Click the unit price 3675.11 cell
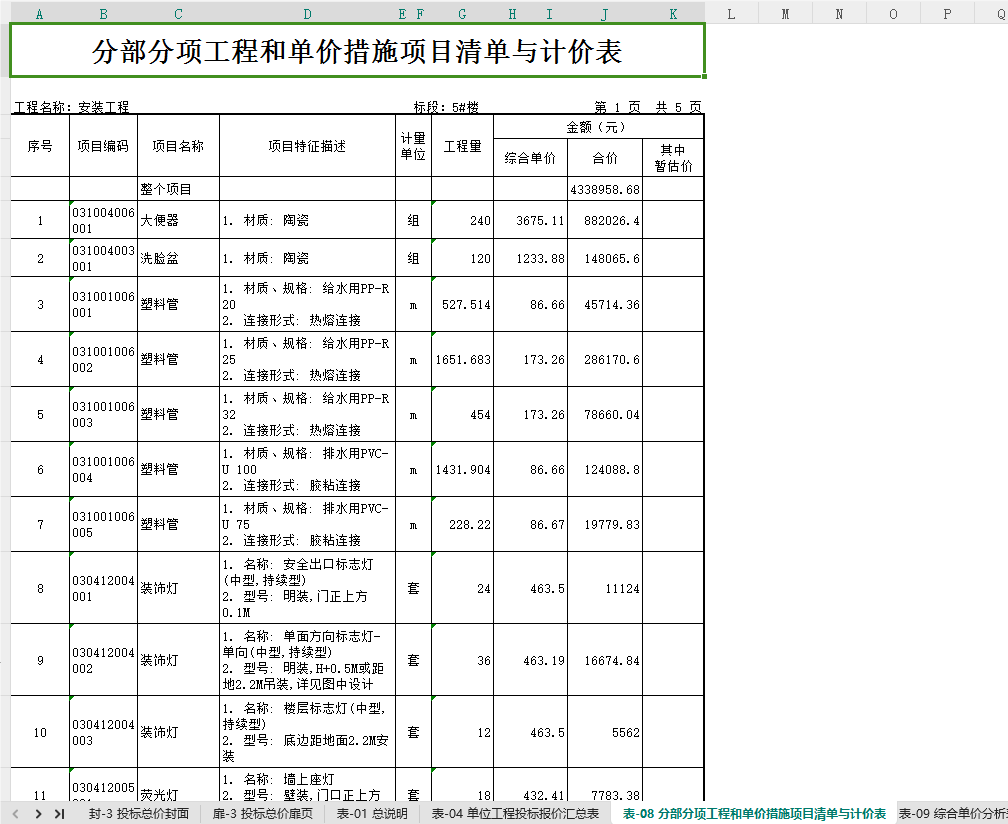The image size is (1008, 824). pos(530,220)
